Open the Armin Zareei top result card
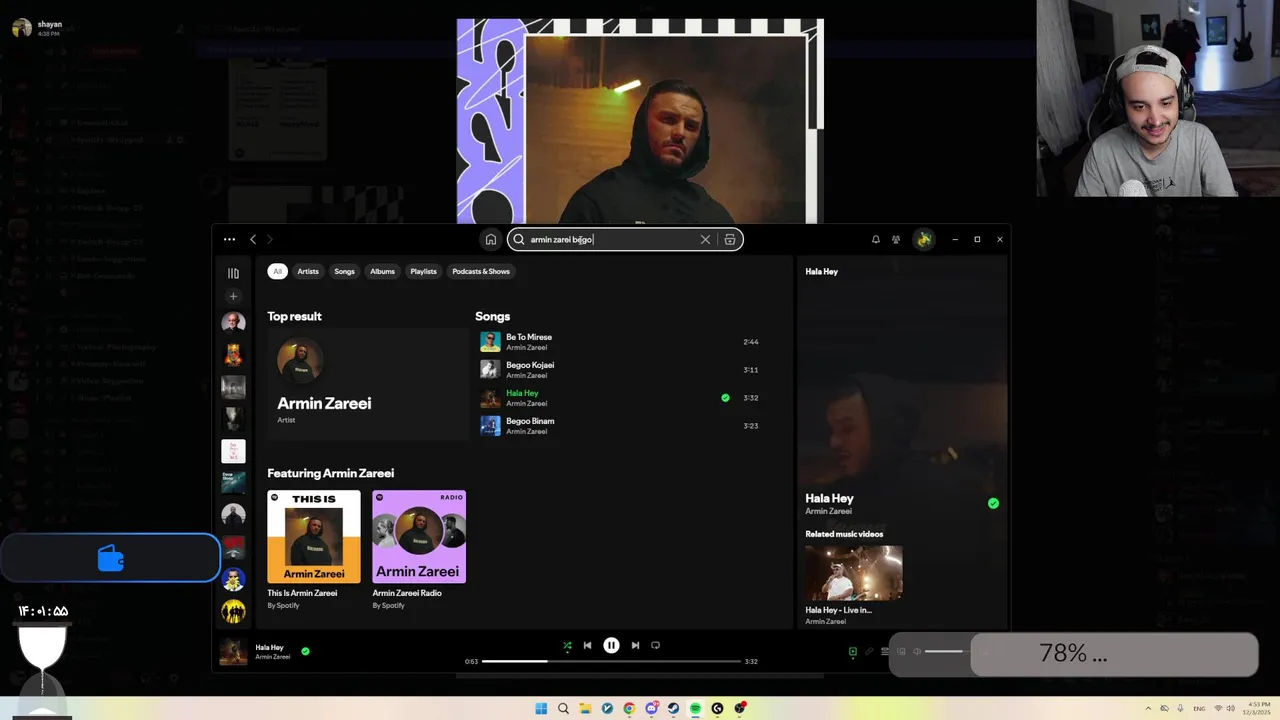 pos(367,384)
